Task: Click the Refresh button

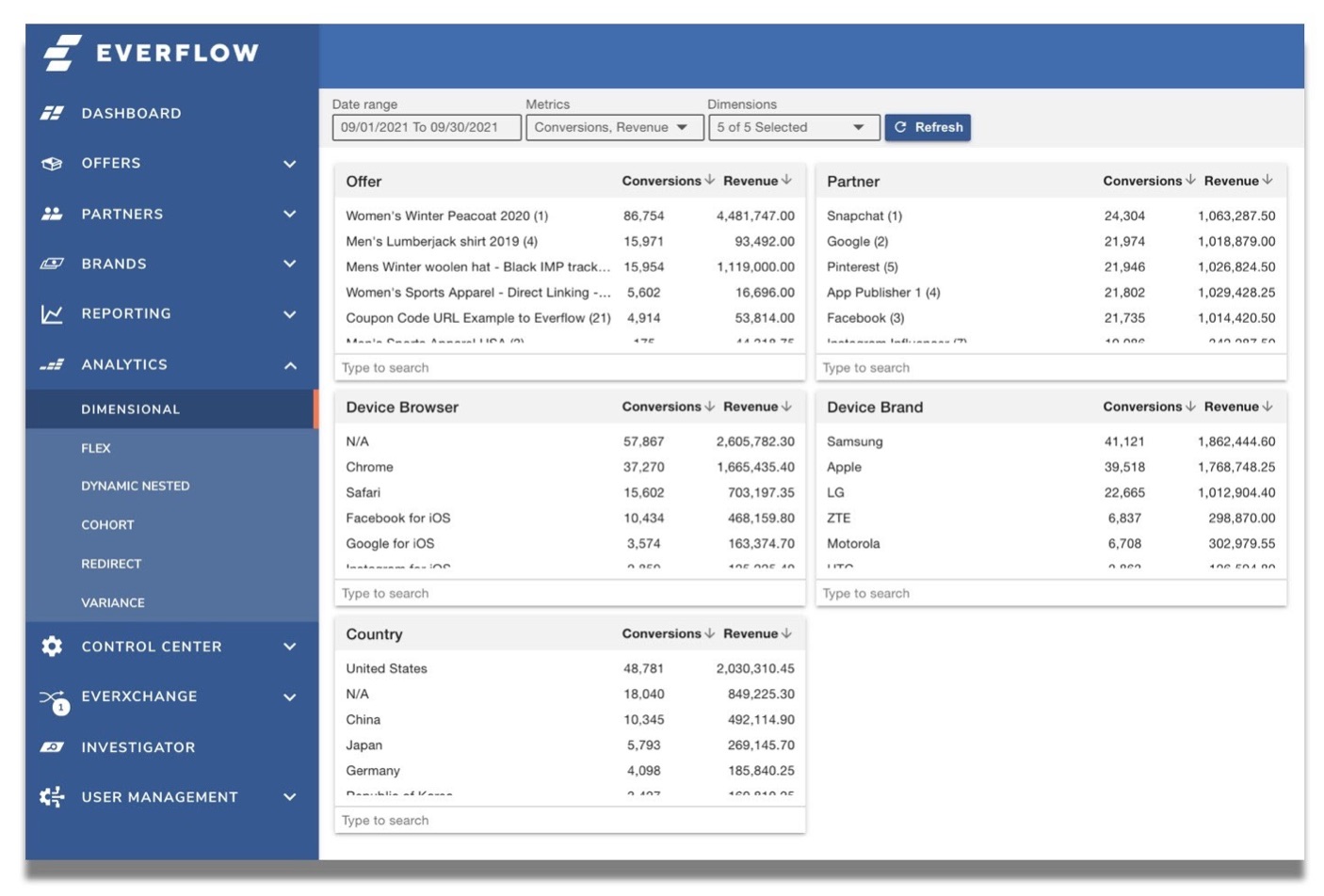Action: [x=928, y=127]
